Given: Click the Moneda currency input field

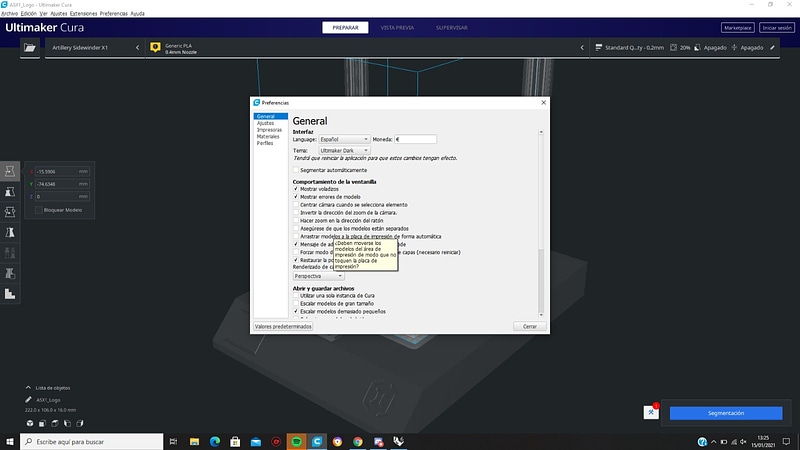Looking at the screenshot, I should point(415,139).
